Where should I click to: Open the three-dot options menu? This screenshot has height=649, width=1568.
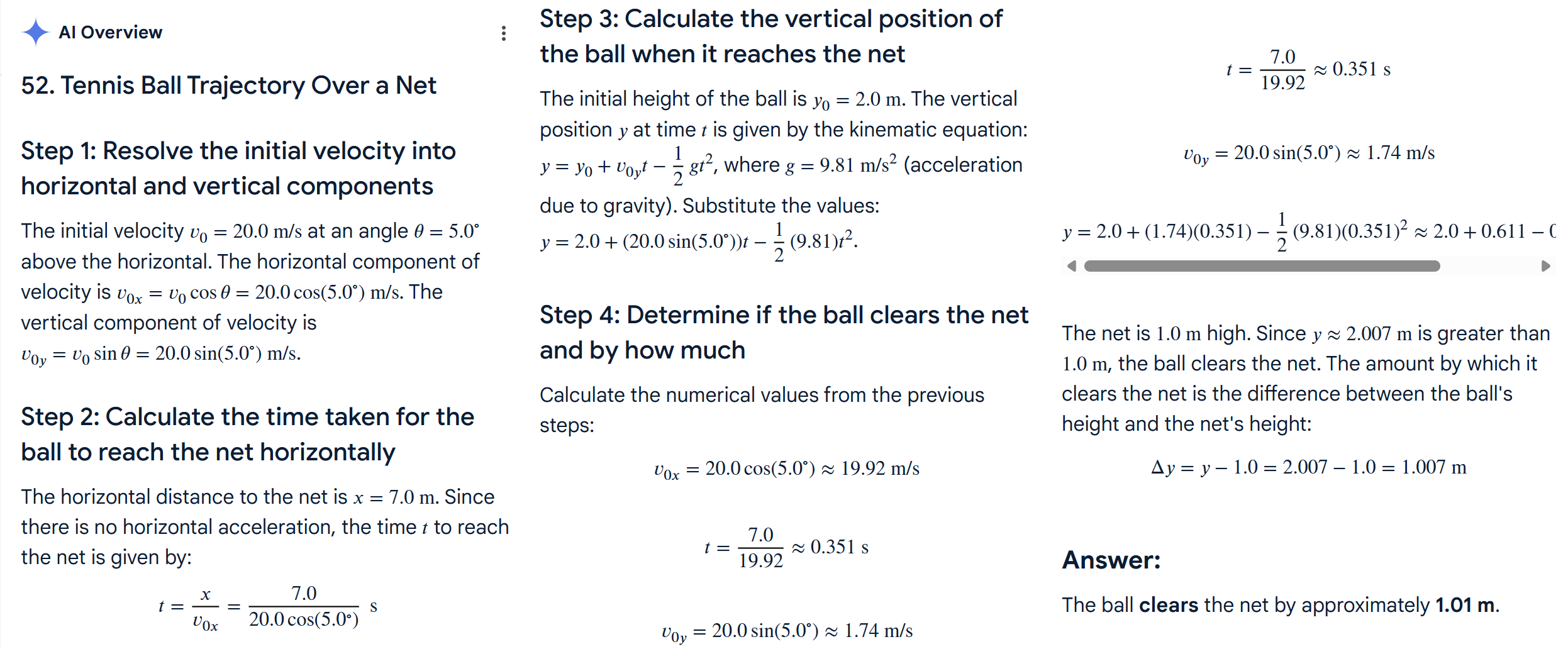503,33
